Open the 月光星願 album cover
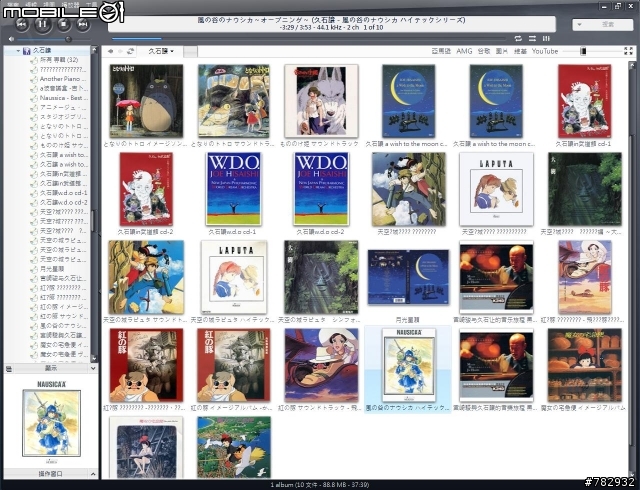 click(408, 277)
